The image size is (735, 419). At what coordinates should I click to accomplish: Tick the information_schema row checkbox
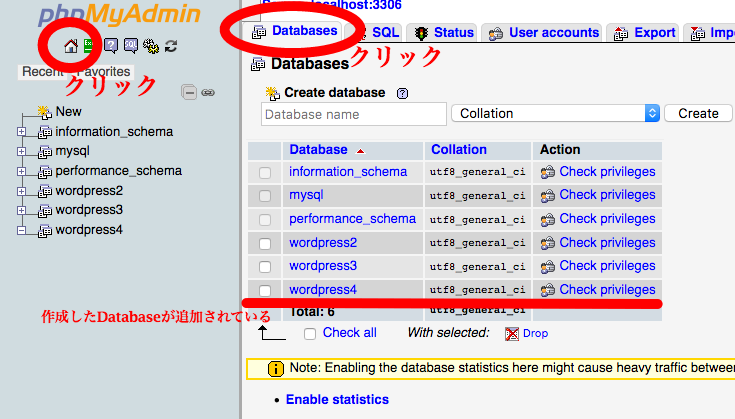pos(265,172)
